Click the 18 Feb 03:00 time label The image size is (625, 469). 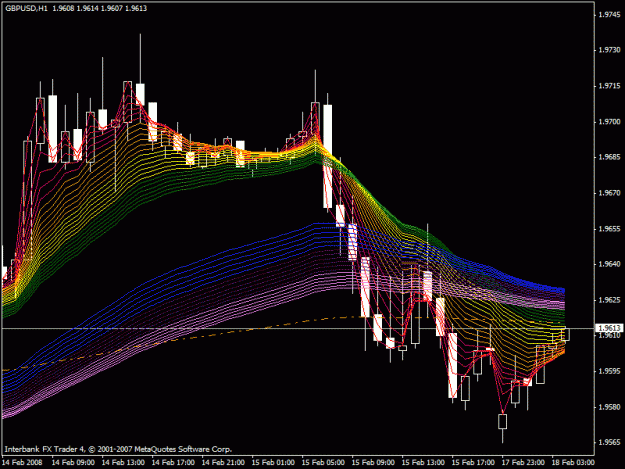[x=573, y=463]
